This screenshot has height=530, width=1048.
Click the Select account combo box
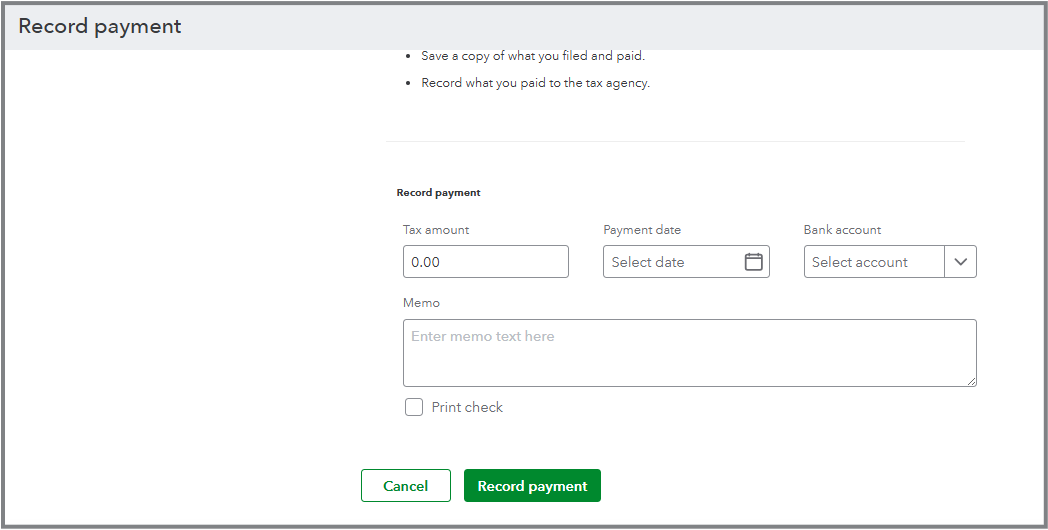point(874,262)
